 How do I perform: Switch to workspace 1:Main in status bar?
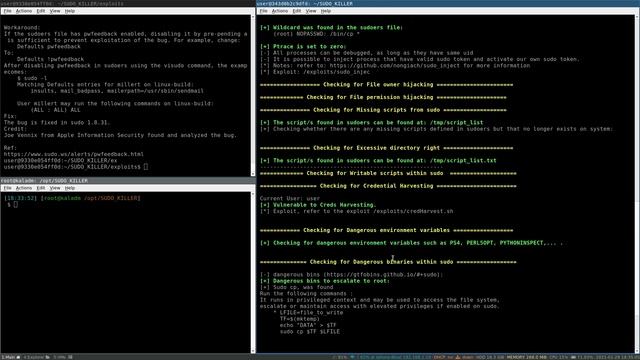[x=10, y=357]
